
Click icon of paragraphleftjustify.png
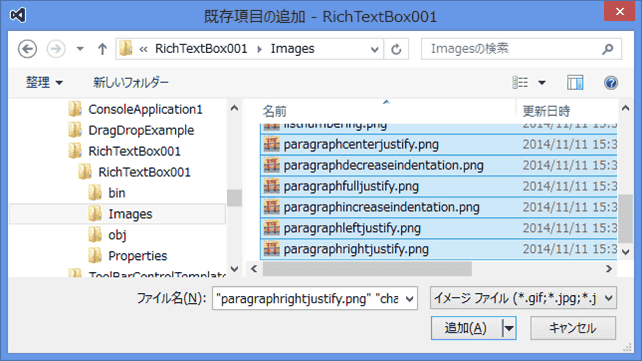pos(271,228)
